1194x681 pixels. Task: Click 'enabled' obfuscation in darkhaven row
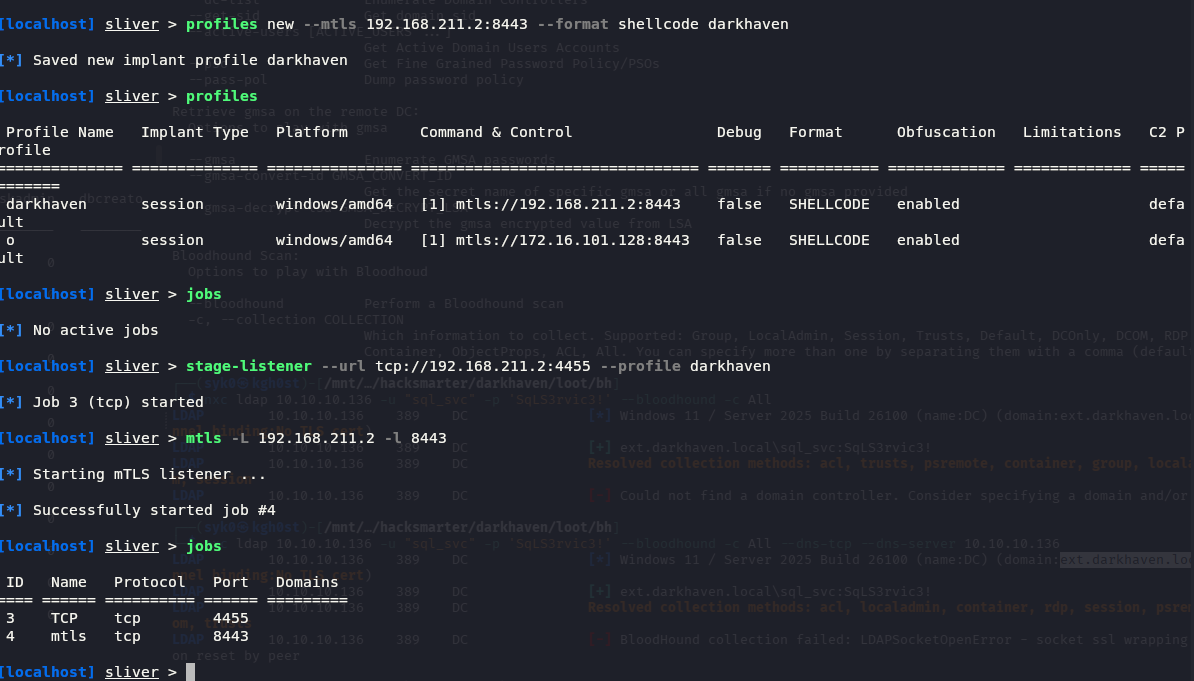pyautogui.click(x=927, y=204)
